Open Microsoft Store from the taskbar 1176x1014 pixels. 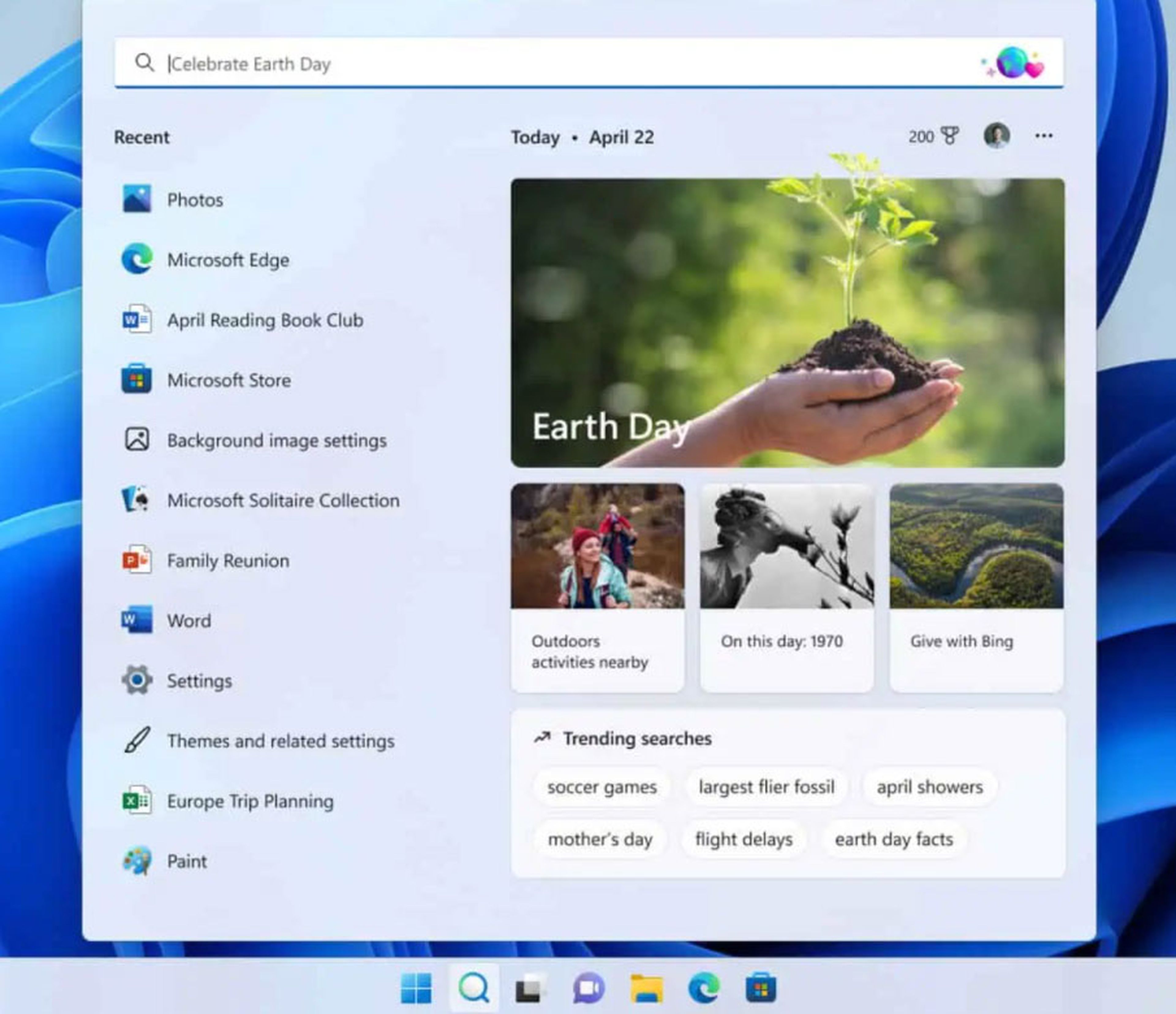tap(761, 989)
